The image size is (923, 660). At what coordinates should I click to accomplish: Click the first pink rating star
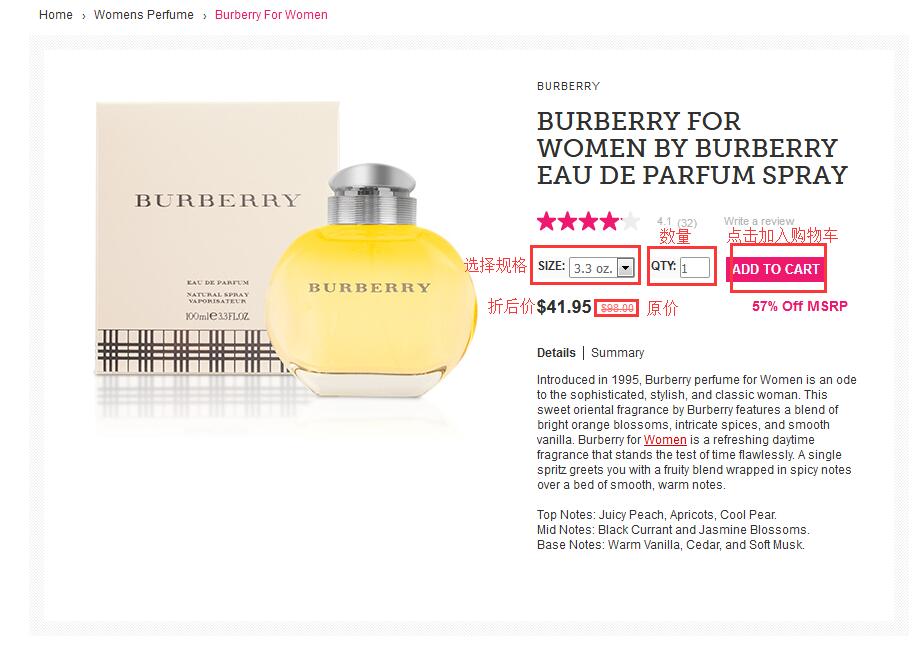[x=547, y=221]
